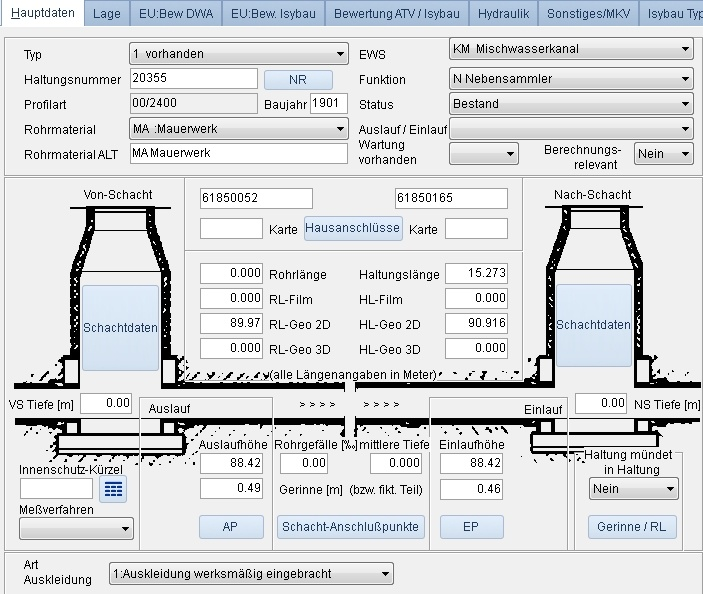The height and width of the screenshot is (594, 703).
Task: Expand the Rohrmaterial dropdown
Action: tap(238, 129)
